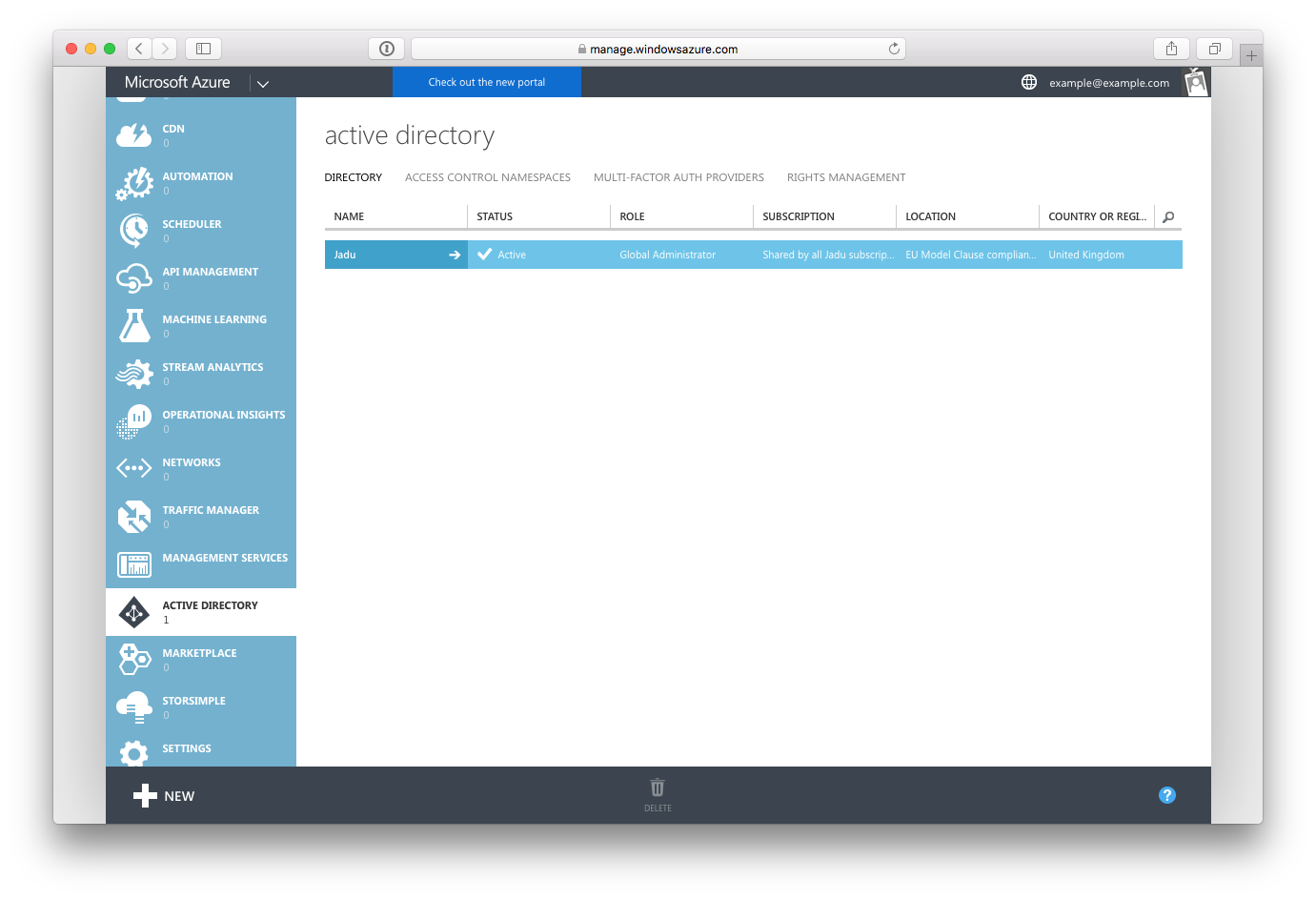This screenshot has height=900, width=1316.
Task: Open the Automation gear icon
Action: tap(134, 183)
